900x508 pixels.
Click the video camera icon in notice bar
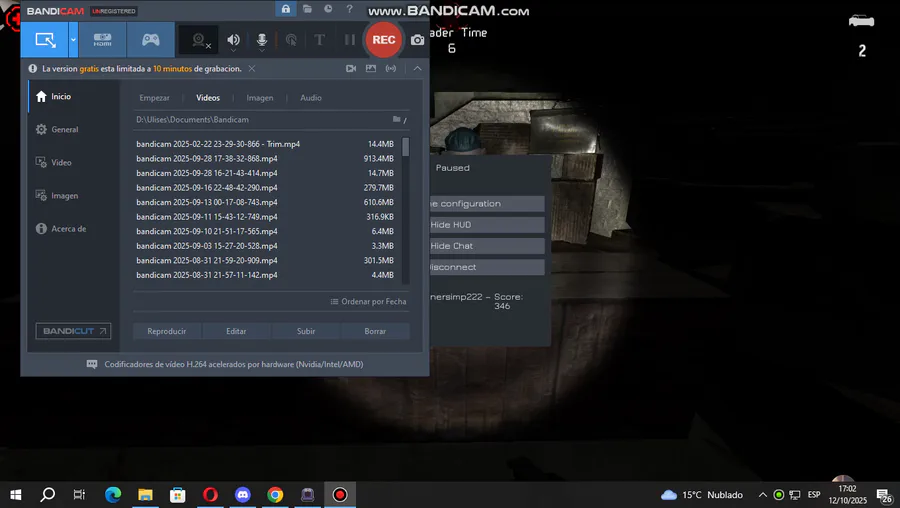click(351, 68)
